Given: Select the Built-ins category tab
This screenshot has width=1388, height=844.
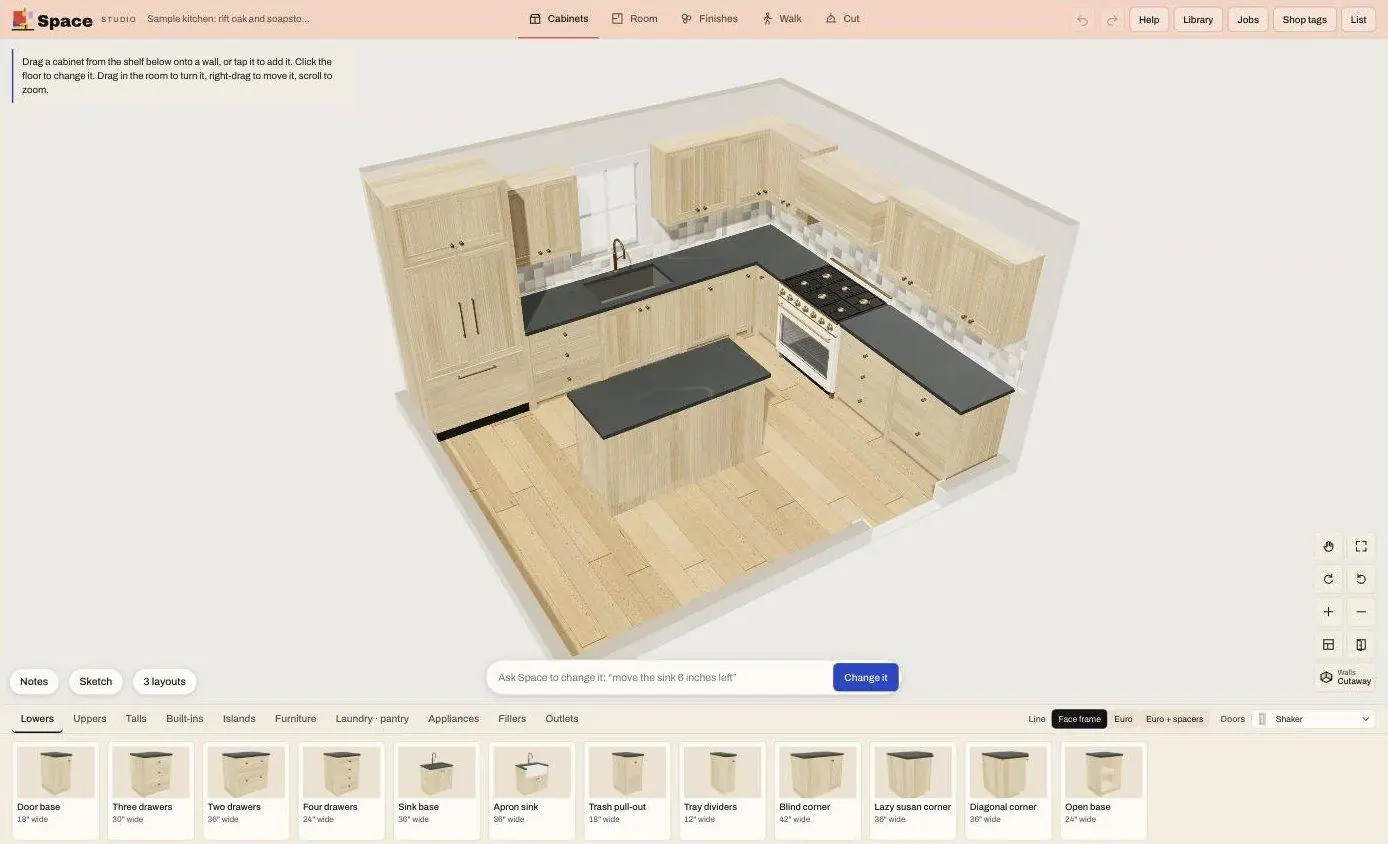Looking at the screenshot, I should [x=185, y=719].
